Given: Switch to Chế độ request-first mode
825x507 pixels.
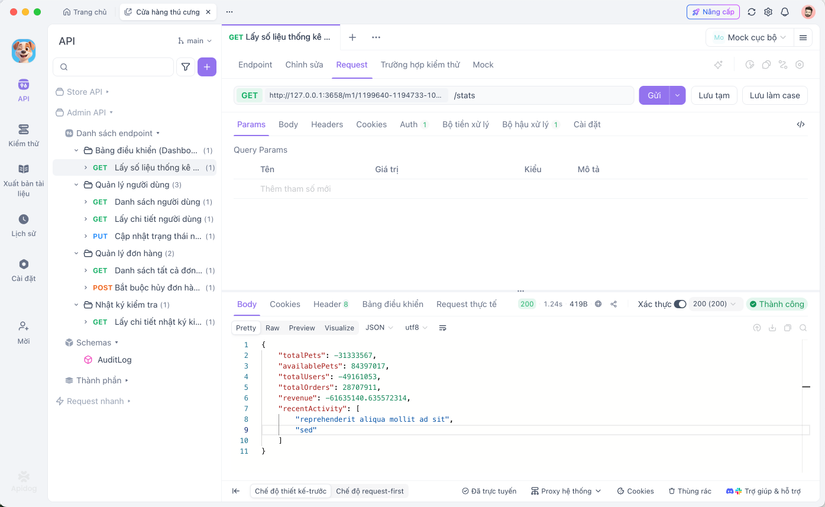Looking at the screenshot, I should 370,491.
